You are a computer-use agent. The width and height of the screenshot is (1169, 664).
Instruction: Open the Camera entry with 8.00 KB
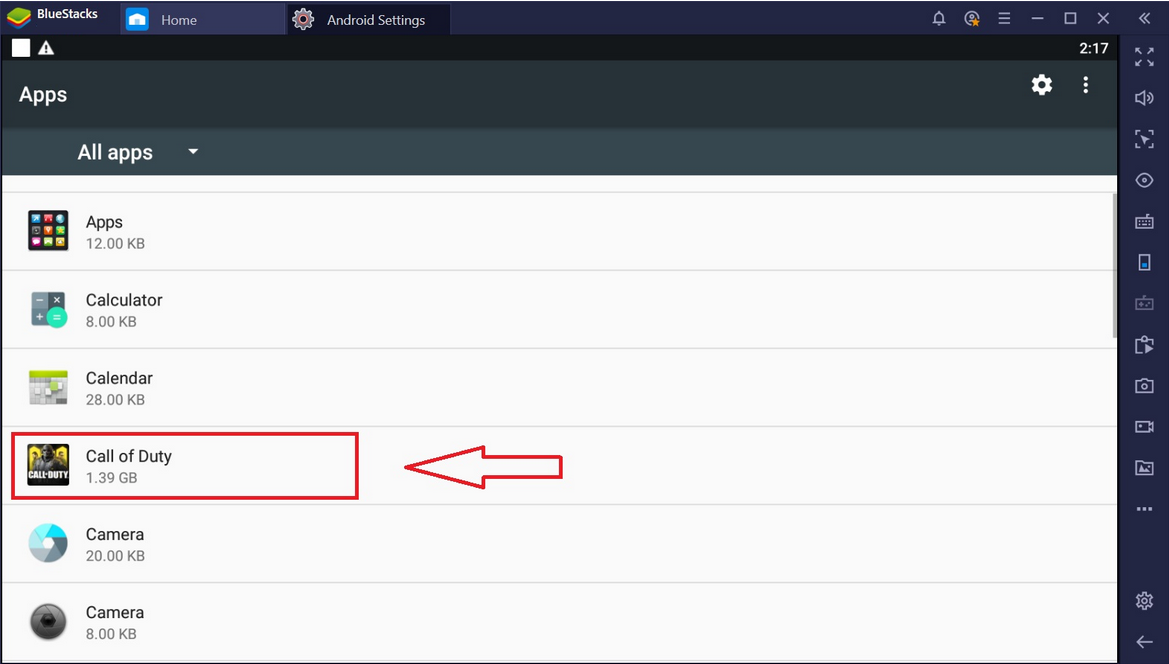tap(559, 622)
